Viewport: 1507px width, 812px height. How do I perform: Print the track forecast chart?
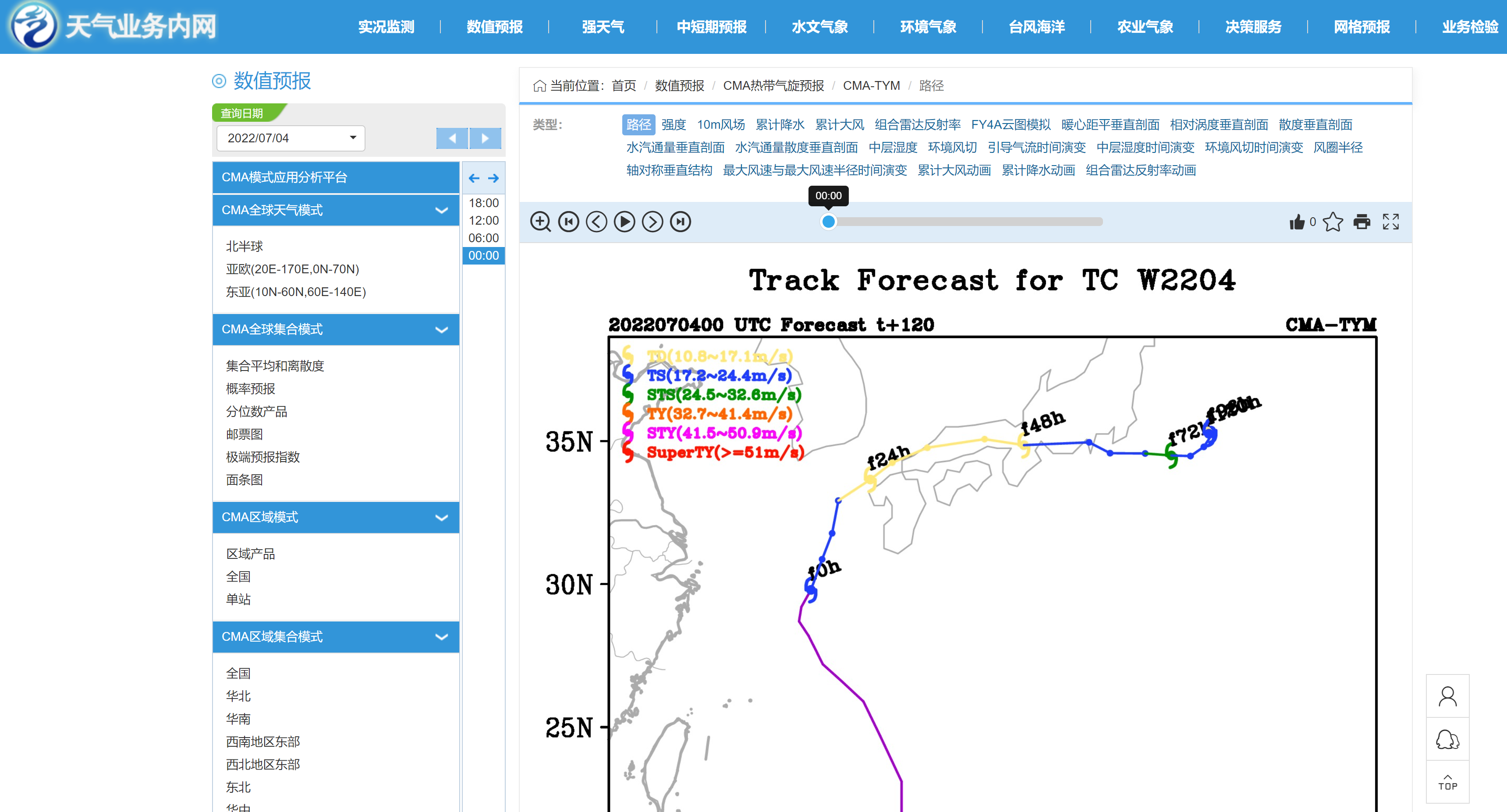click(x=1362, y=222)
